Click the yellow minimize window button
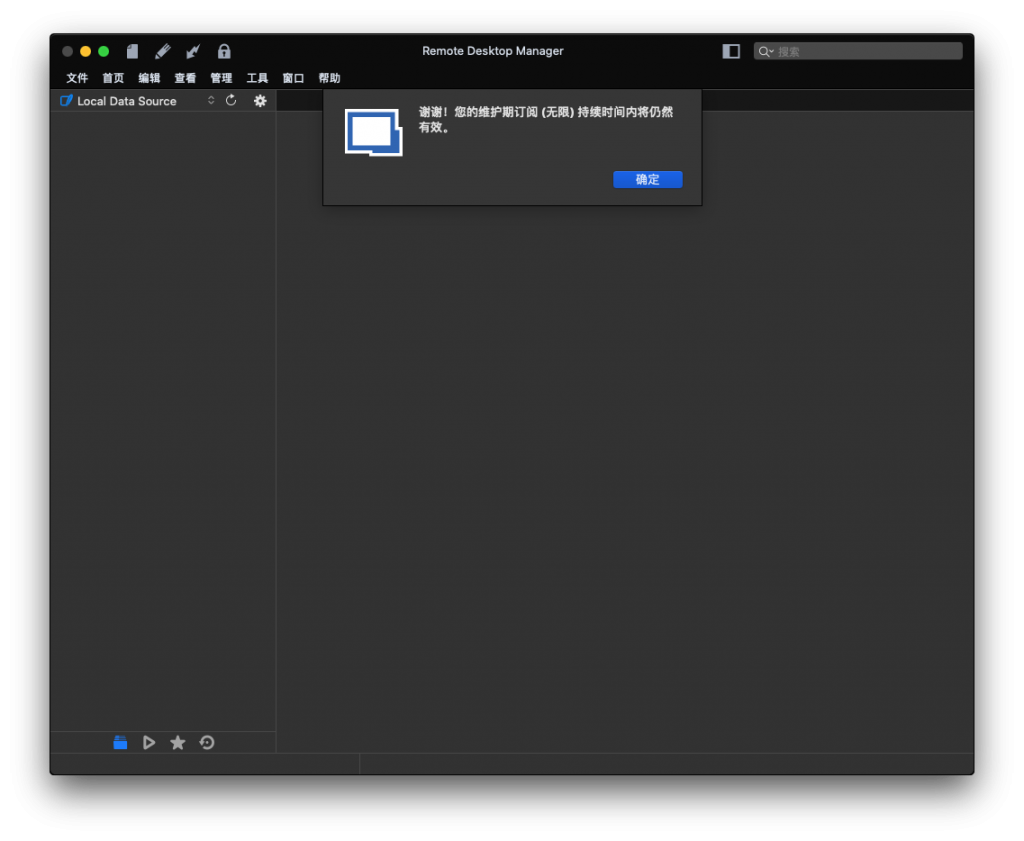This screenshot has width=1024, height=841. 86,51
